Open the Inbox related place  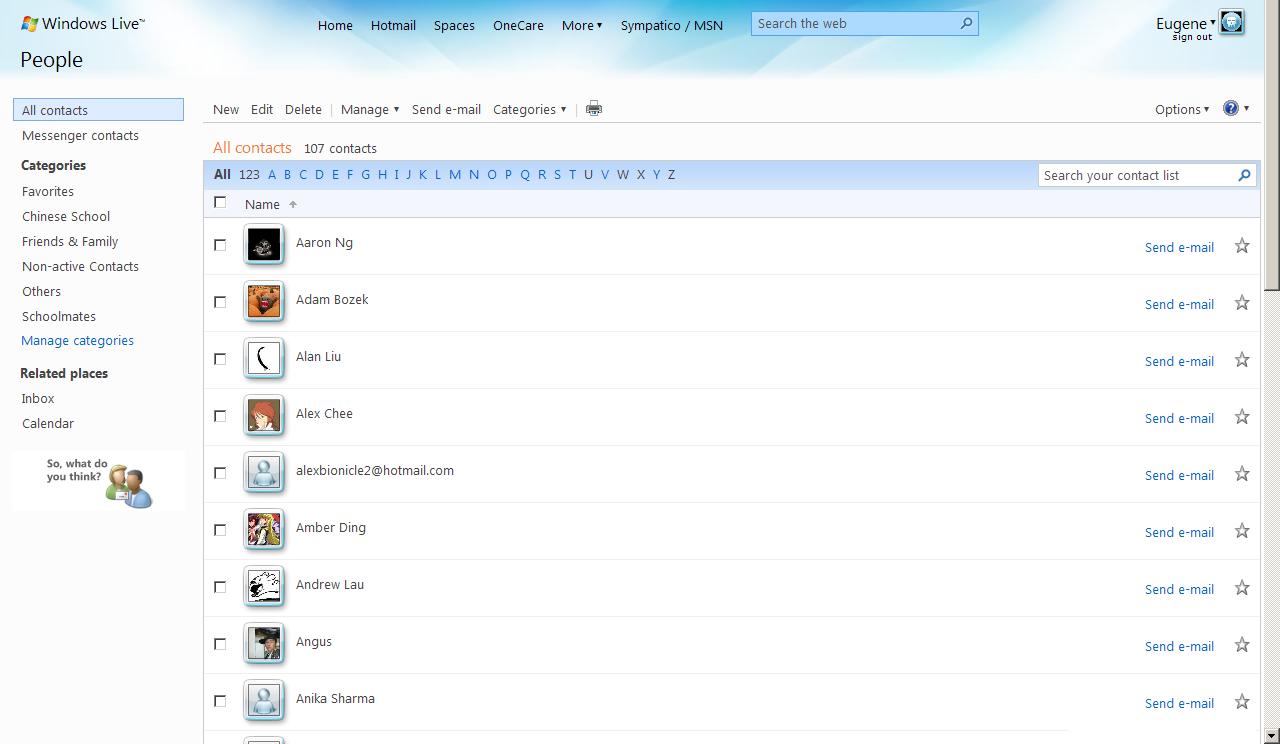pyautogui.click(x=38, y=398)
